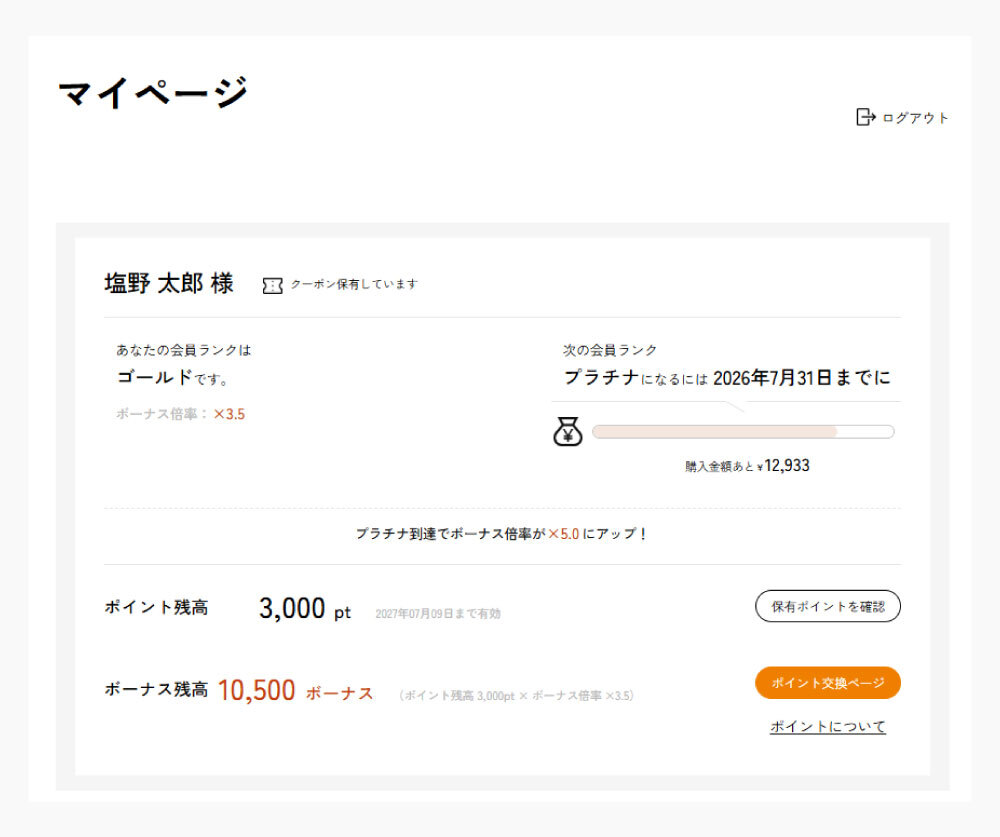Click the プラチナ next rank label

point(601,378)
